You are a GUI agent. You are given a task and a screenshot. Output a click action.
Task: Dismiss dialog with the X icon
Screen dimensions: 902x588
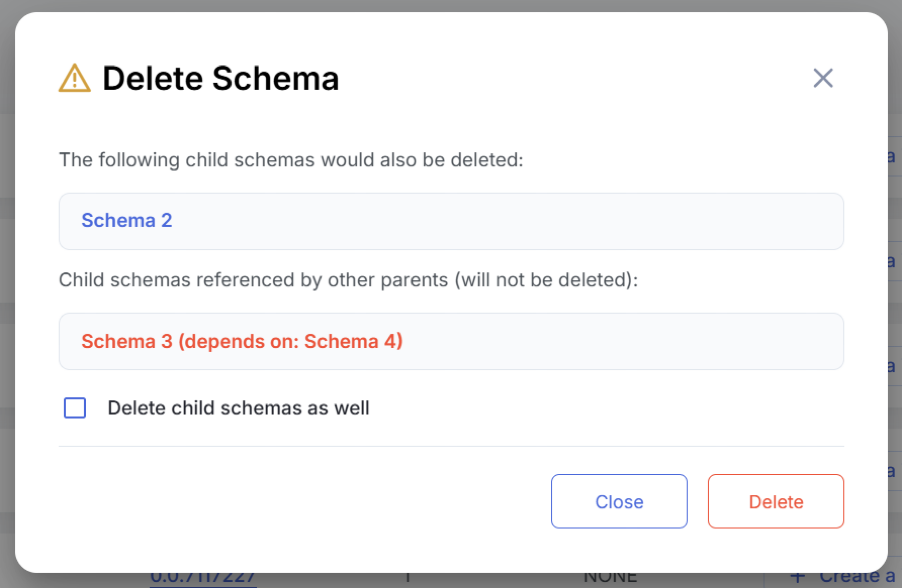(823, 78)
